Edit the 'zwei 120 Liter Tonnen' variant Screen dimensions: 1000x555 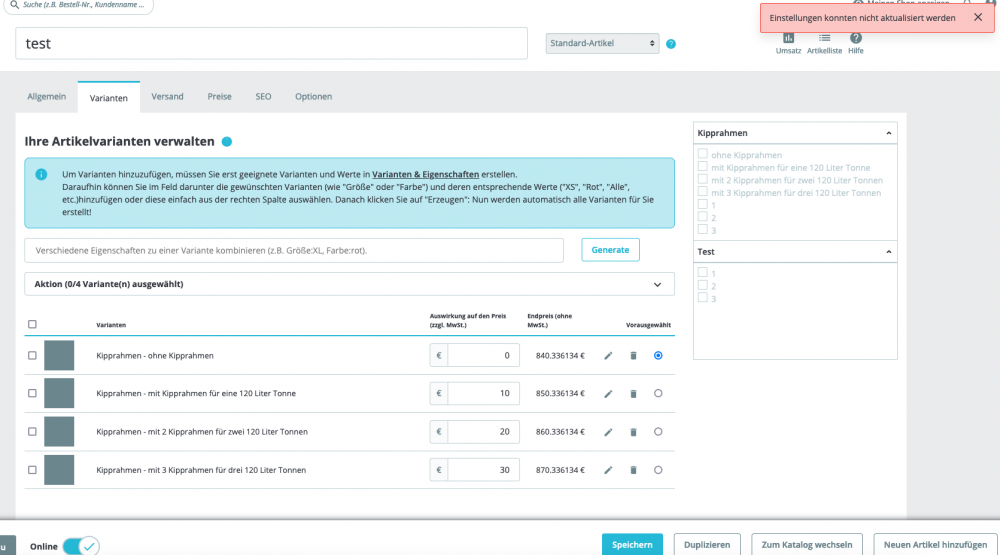click(x=608, y=433)
